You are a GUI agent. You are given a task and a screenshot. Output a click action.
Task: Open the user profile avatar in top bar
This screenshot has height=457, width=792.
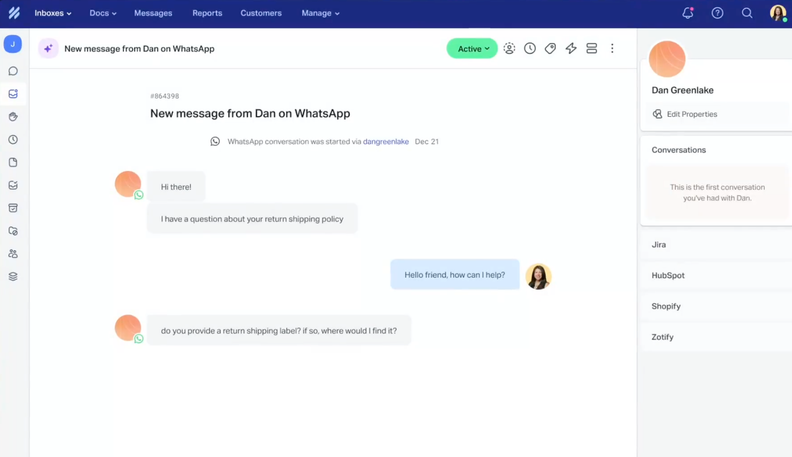[x=778, y=13]
